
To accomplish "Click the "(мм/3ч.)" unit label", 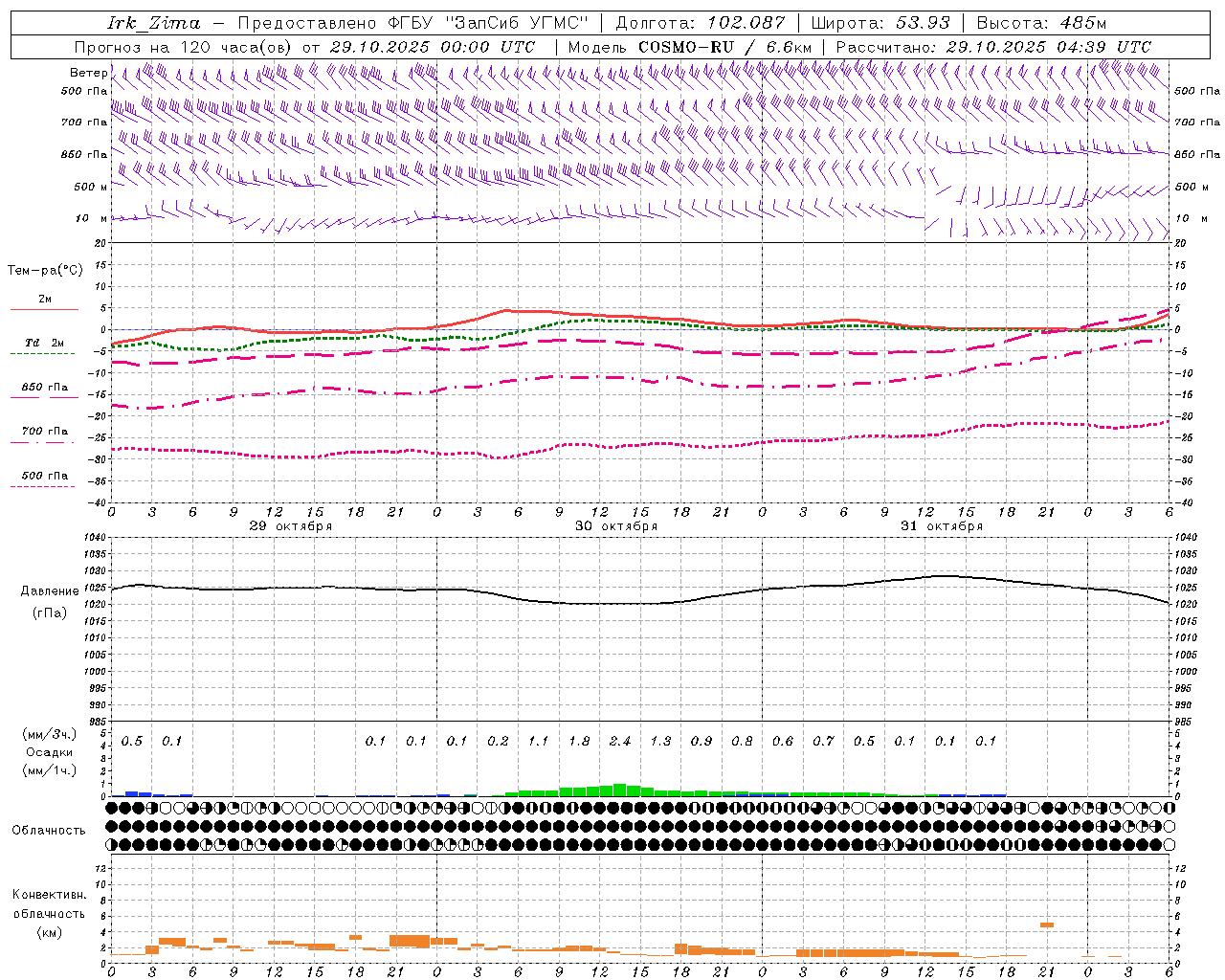I will point(50,734).
